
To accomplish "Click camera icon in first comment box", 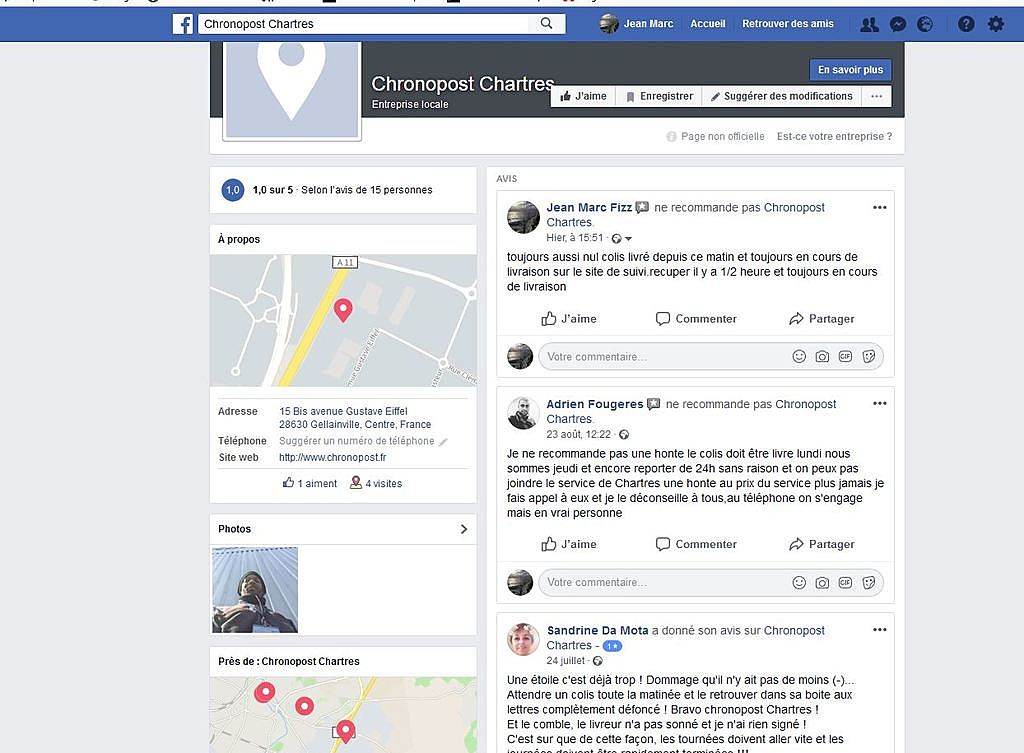I will pos(822,357).
